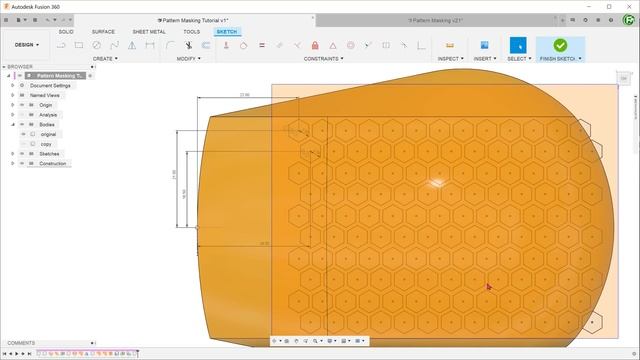The height and width of the screenshot is (360, 640).
Task: Select the Mirror sketch tool
Action: [132, 45]
